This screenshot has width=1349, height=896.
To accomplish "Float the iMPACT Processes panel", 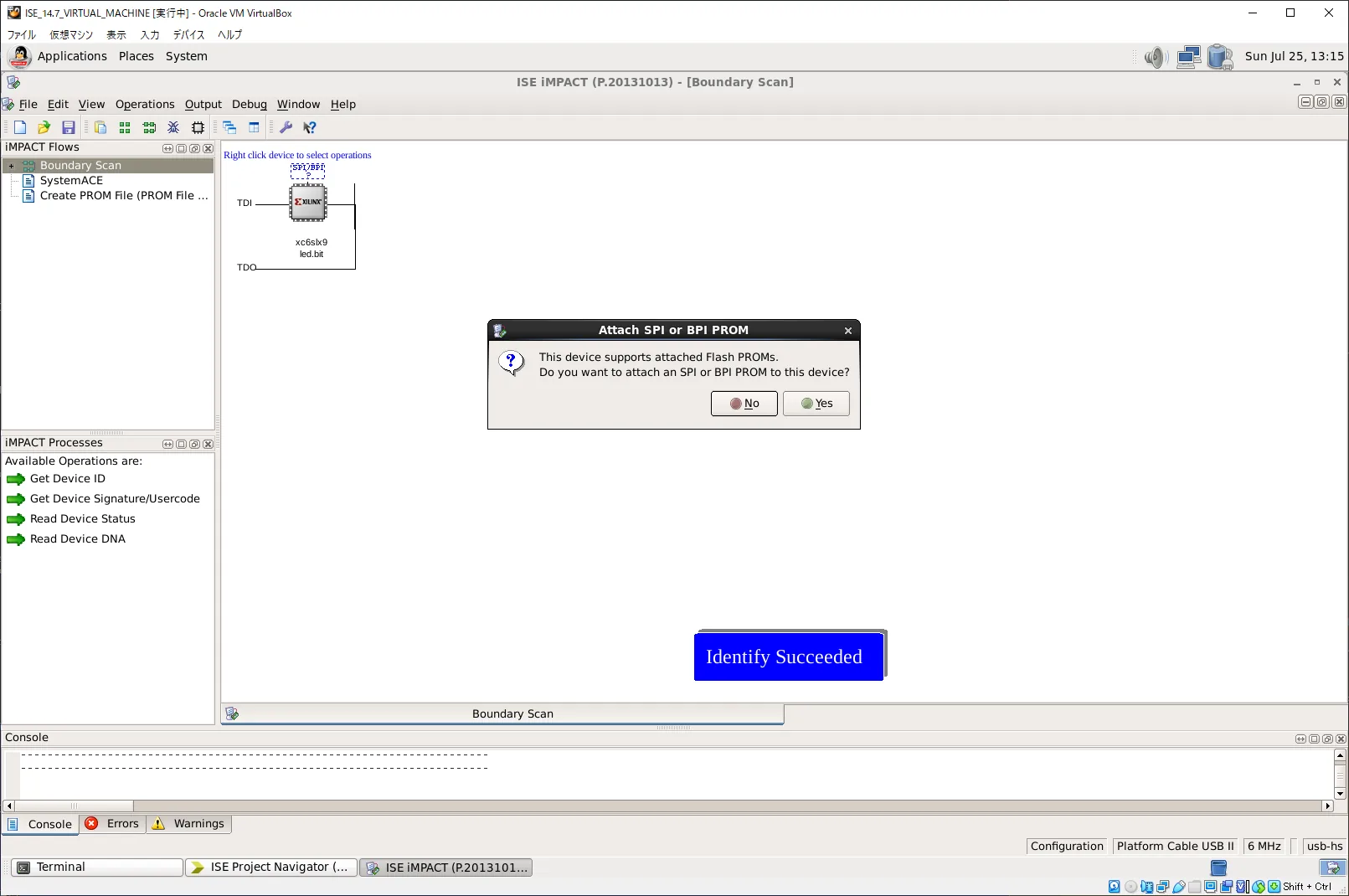I will pyautogui.click(x=194, y=444).
